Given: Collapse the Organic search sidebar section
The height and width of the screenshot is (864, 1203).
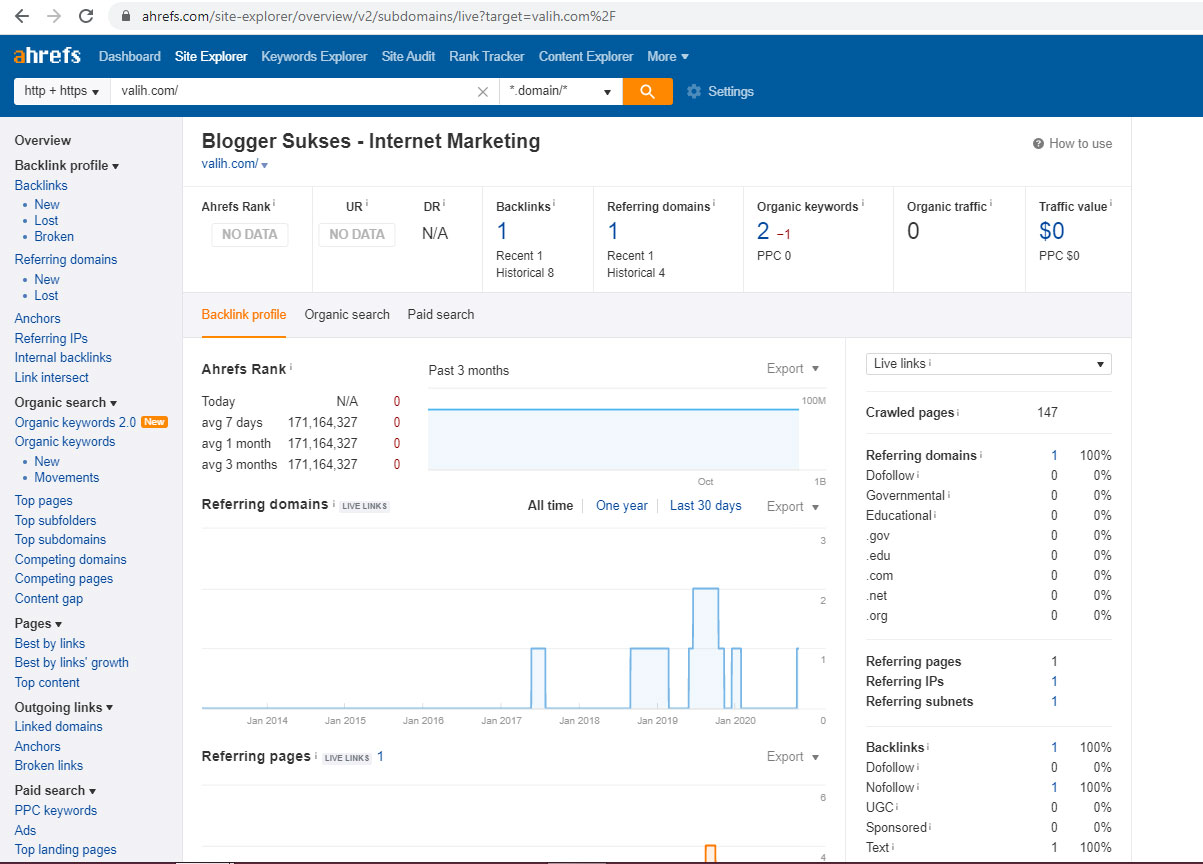Looking at the screenshot, I should click(x=65, y=403).
